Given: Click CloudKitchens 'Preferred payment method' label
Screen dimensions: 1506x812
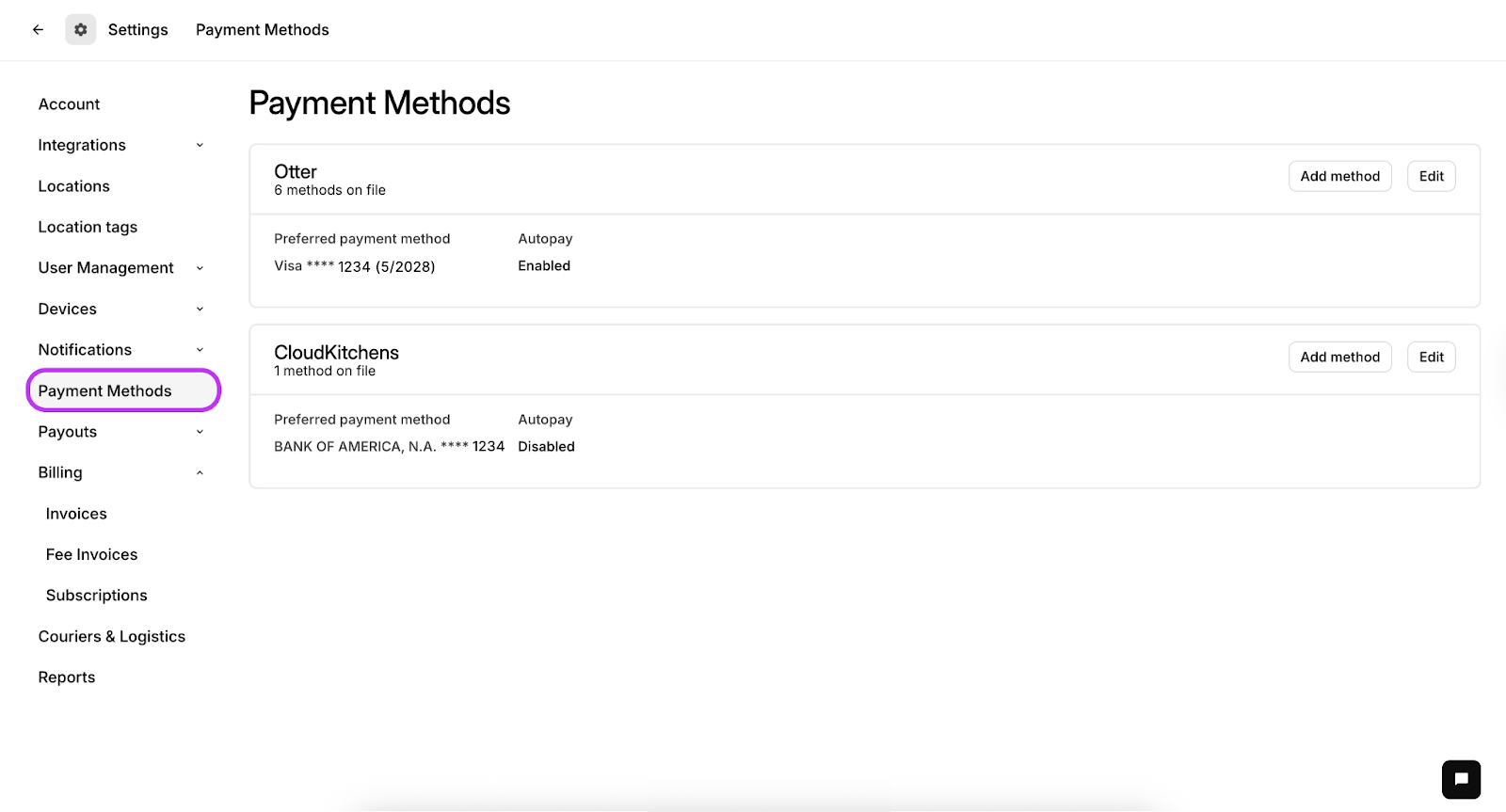Looking at the screenshot, I should click(x=361, y=420).
